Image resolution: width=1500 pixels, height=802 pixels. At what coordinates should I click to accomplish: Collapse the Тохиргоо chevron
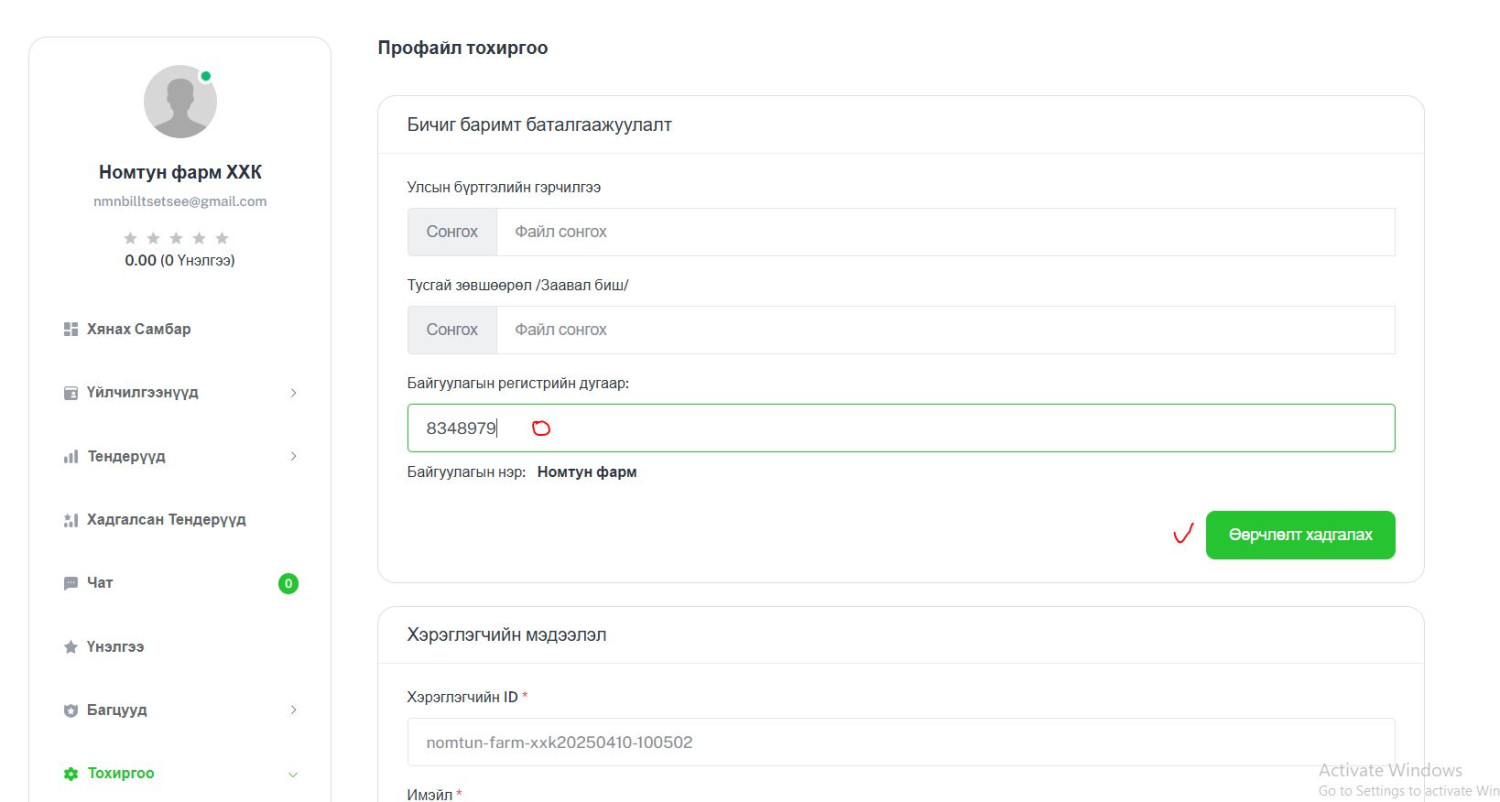(x=293, y=774)
